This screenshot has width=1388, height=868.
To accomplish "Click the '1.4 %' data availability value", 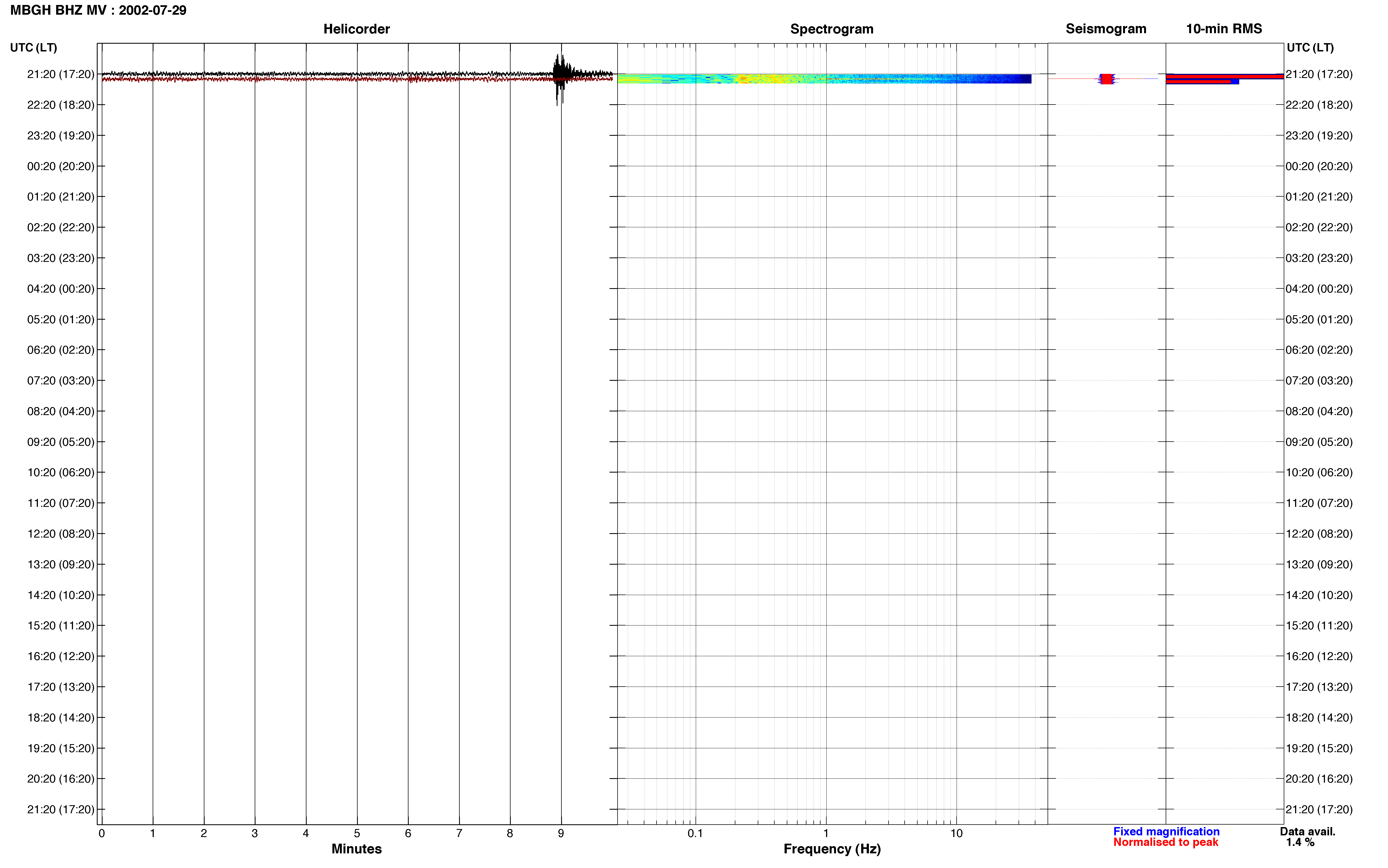I will [1300, 842].
